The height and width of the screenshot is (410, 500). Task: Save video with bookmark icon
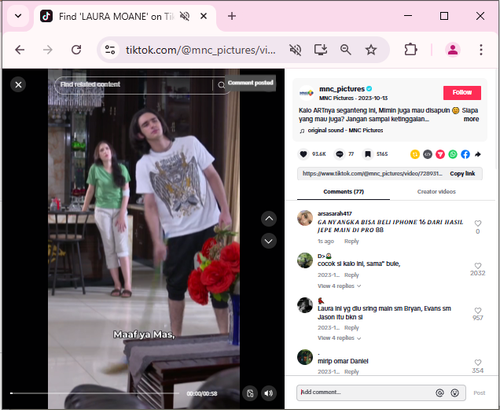tap(368, 154)
